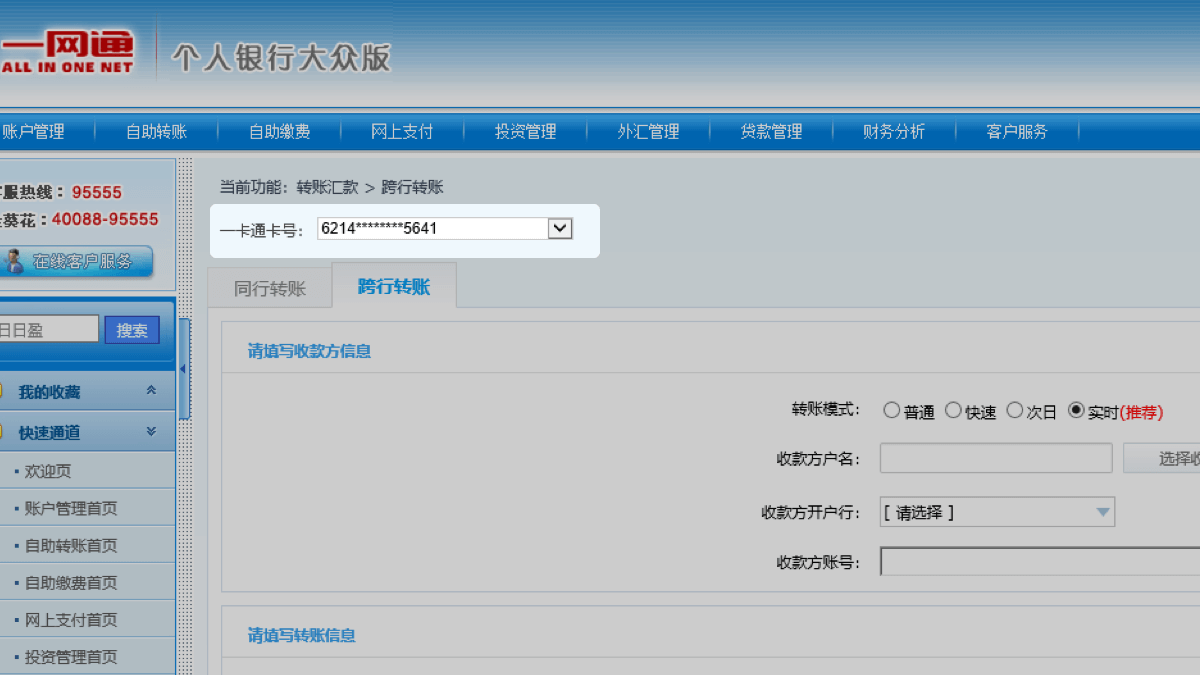
Task: Click the online customer service agent icon
Action: coord(14,262)
